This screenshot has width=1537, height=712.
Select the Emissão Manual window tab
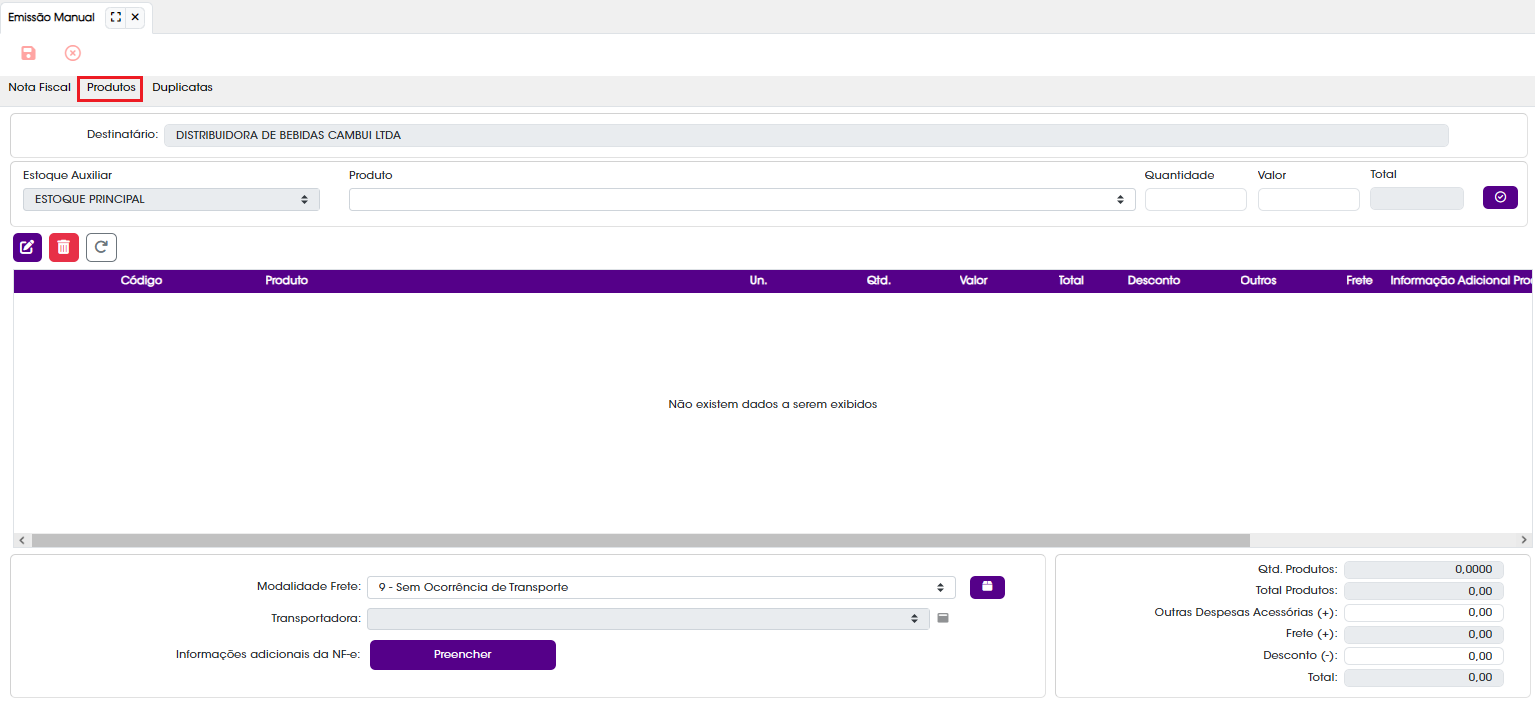pos(51,17)
